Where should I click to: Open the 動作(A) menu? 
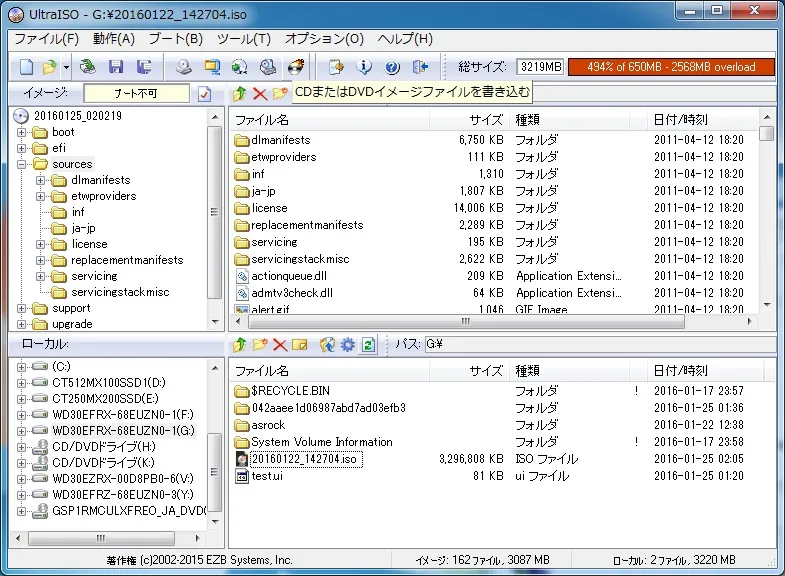[114, 39]
